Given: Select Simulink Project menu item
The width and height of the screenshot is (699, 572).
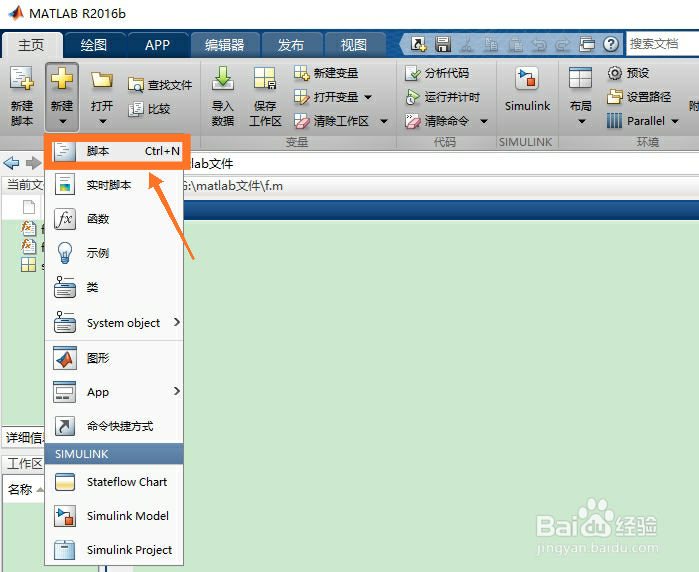Looking at the screenshot, I should 114,550.
